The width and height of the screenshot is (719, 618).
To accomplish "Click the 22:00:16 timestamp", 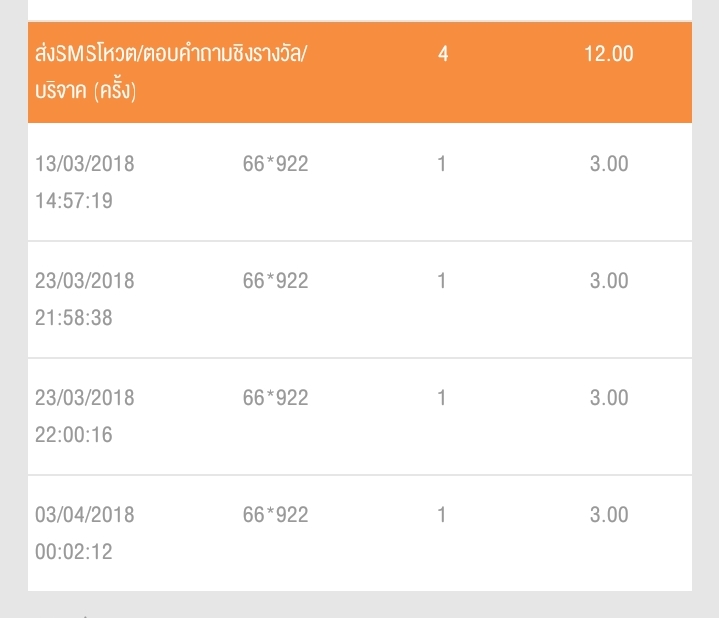I will 74,435.
